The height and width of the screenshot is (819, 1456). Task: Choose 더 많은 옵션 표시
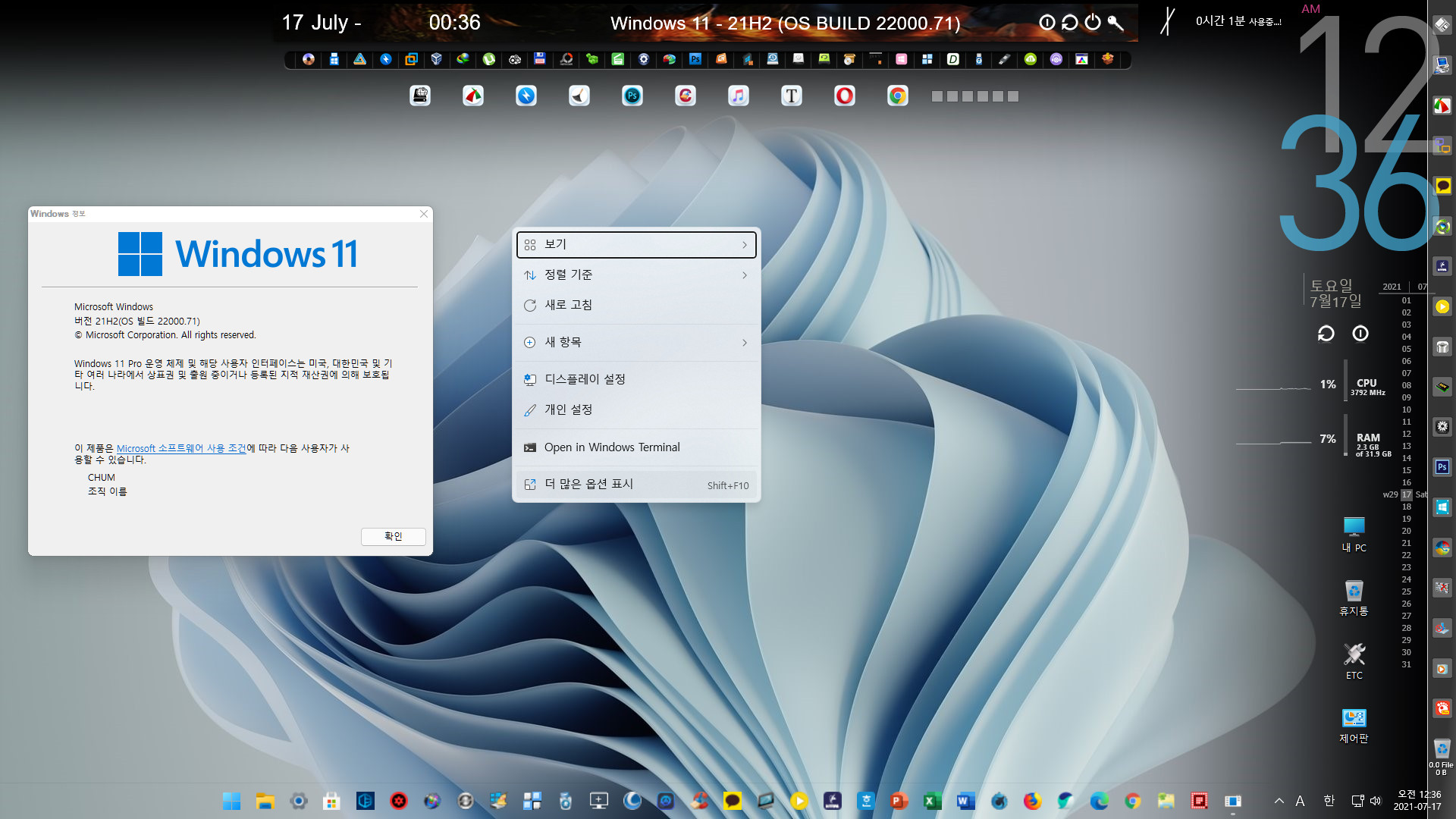pyautogui.click(x=636, y=485)
